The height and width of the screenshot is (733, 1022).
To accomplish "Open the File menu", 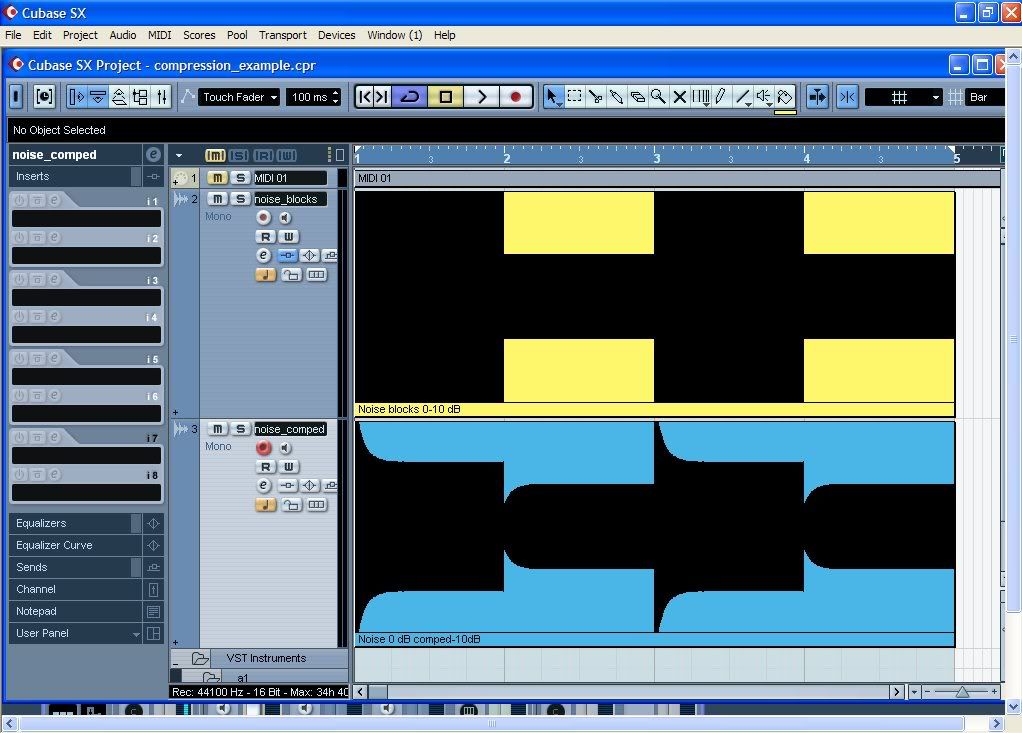I will pyautogui.click(x=13, y=35).
